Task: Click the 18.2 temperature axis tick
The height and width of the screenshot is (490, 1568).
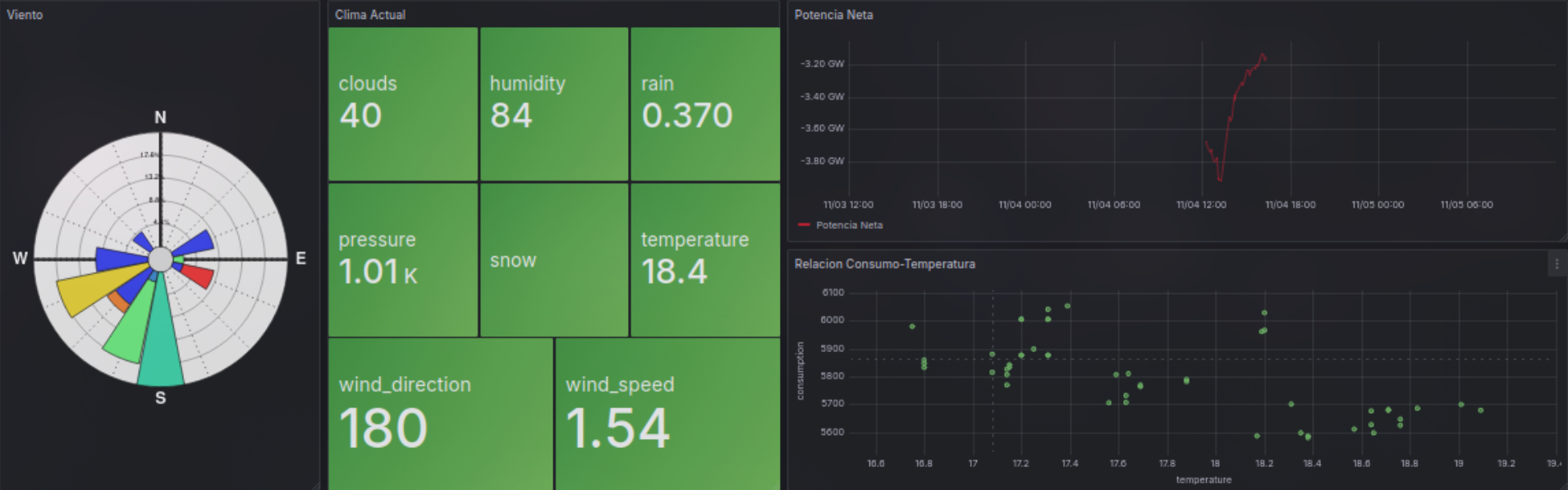Action: click(x=1263, y=464)
